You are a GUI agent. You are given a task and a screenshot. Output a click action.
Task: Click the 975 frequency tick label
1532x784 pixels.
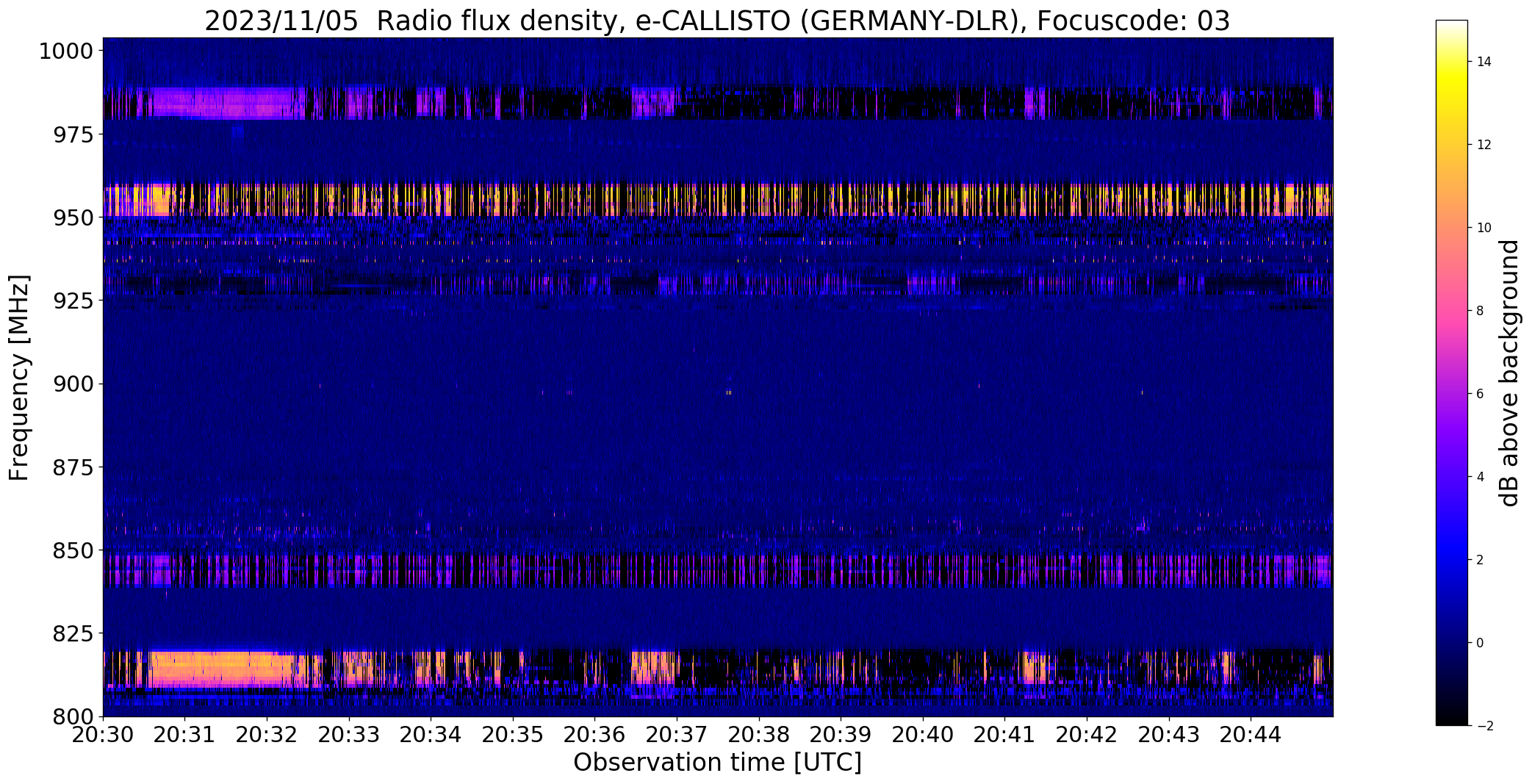coord(73,134)
